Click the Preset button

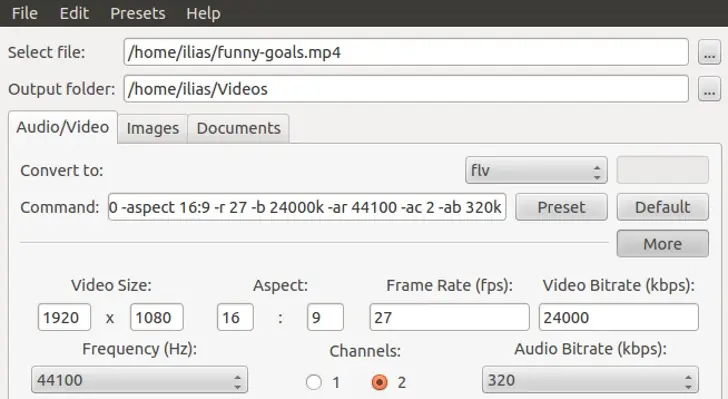pos(561,207)
